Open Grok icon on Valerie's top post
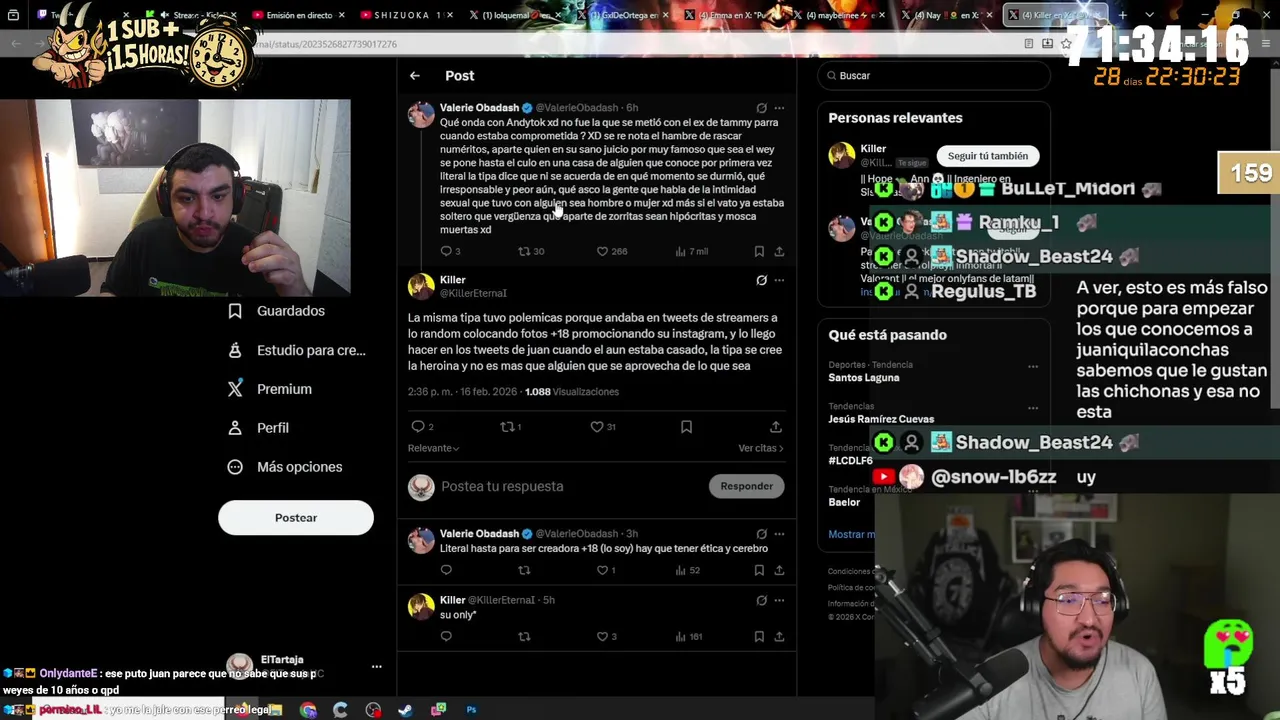Screen dimensions: 1280x720 point(761,108)
